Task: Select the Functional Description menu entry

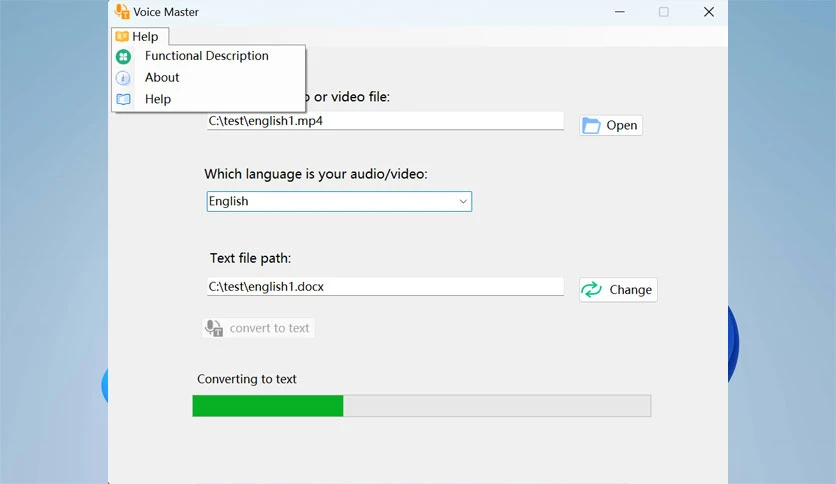Action: [x=208, y=56]
